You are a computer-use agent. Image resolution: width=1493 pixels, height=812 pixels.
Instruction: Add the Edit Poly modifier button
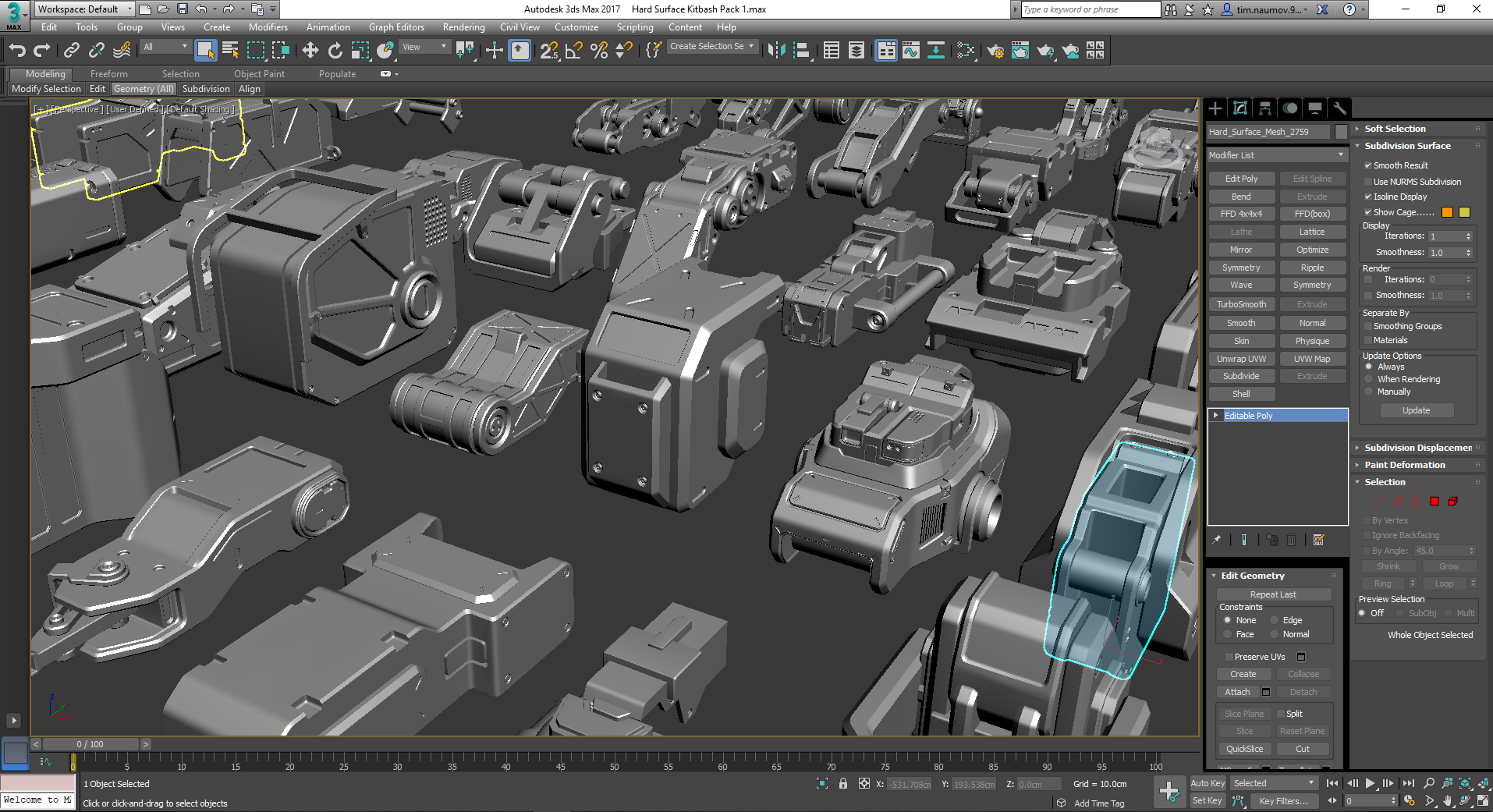[1241, 179]
